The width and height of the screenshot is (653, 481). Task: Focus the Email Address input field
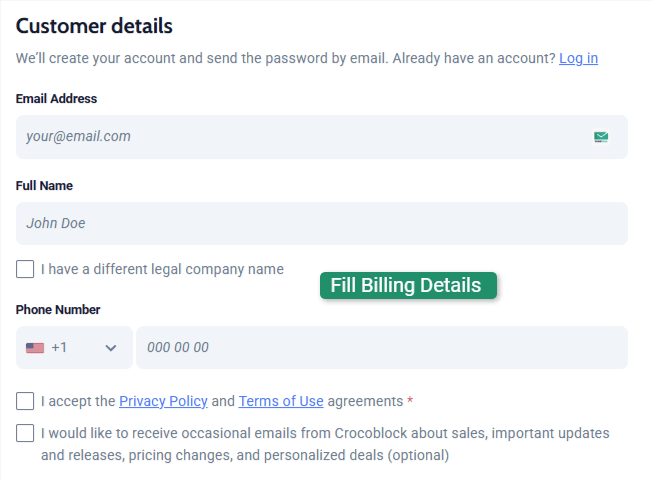pyautogui.click(x=300, y=137)
